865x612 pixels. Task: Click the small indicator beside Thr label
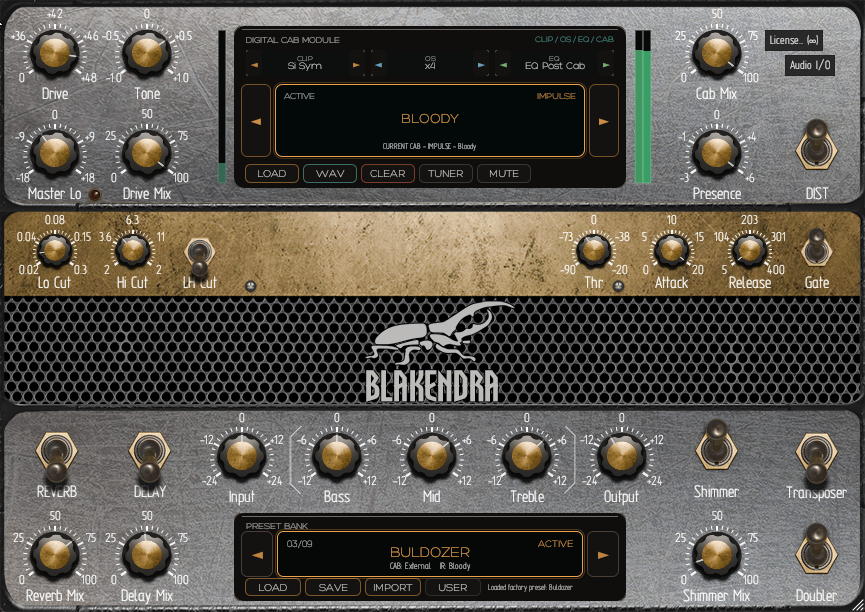click(618, 286)
